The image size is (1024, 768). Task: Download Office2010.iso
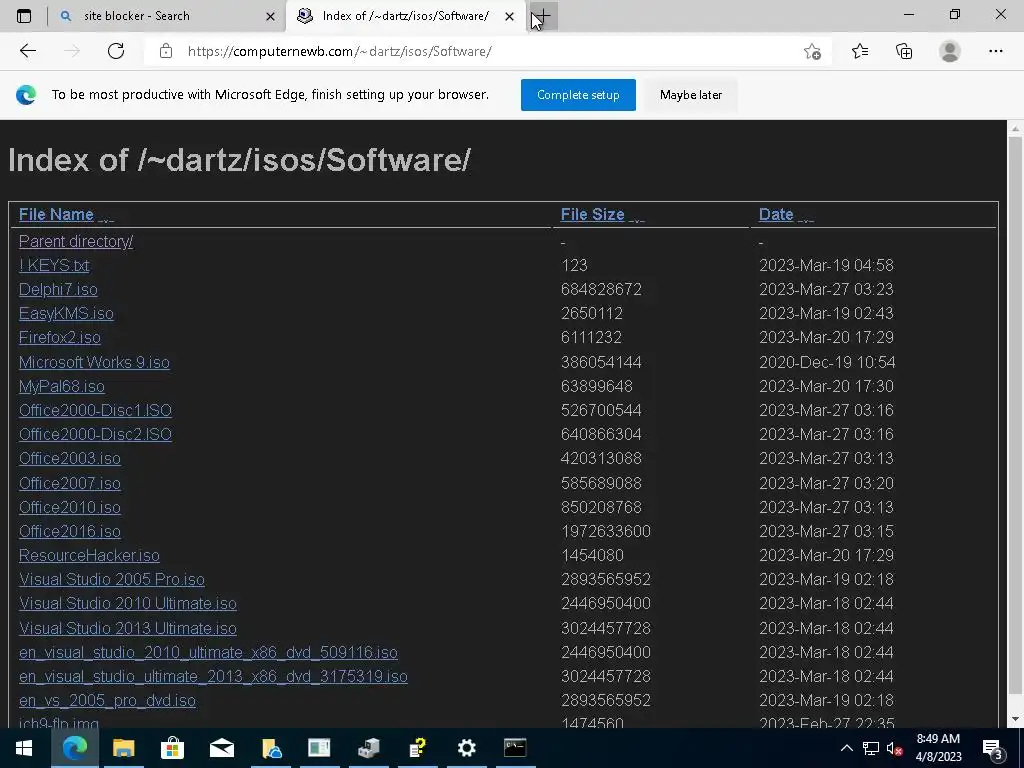tap(70, 507)
